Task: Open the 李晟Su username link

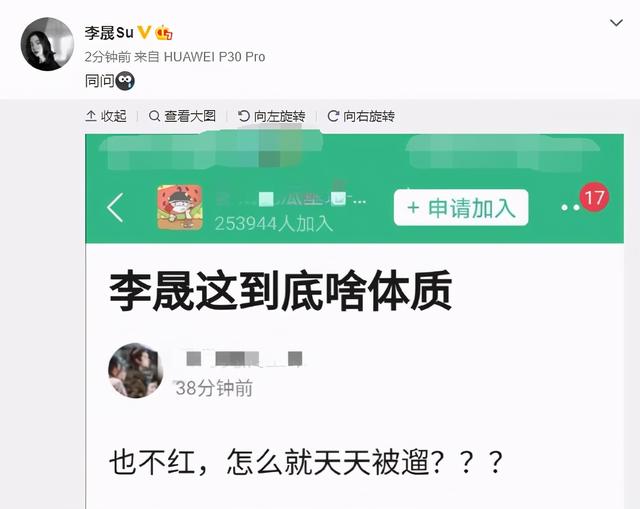Action: click(x=109, y=33)
